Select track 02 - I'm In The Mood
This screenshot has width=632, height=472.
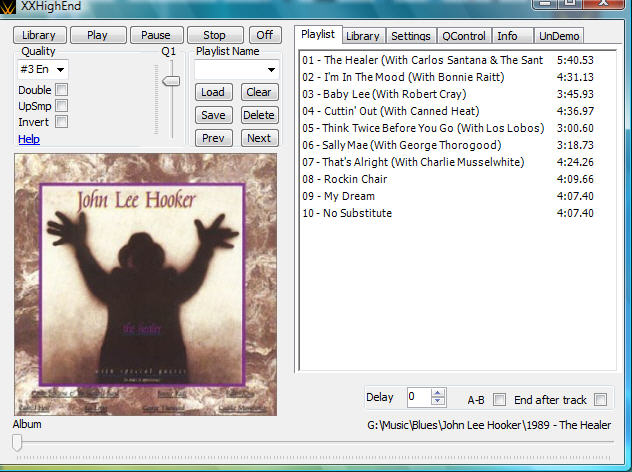coord(448,77)
